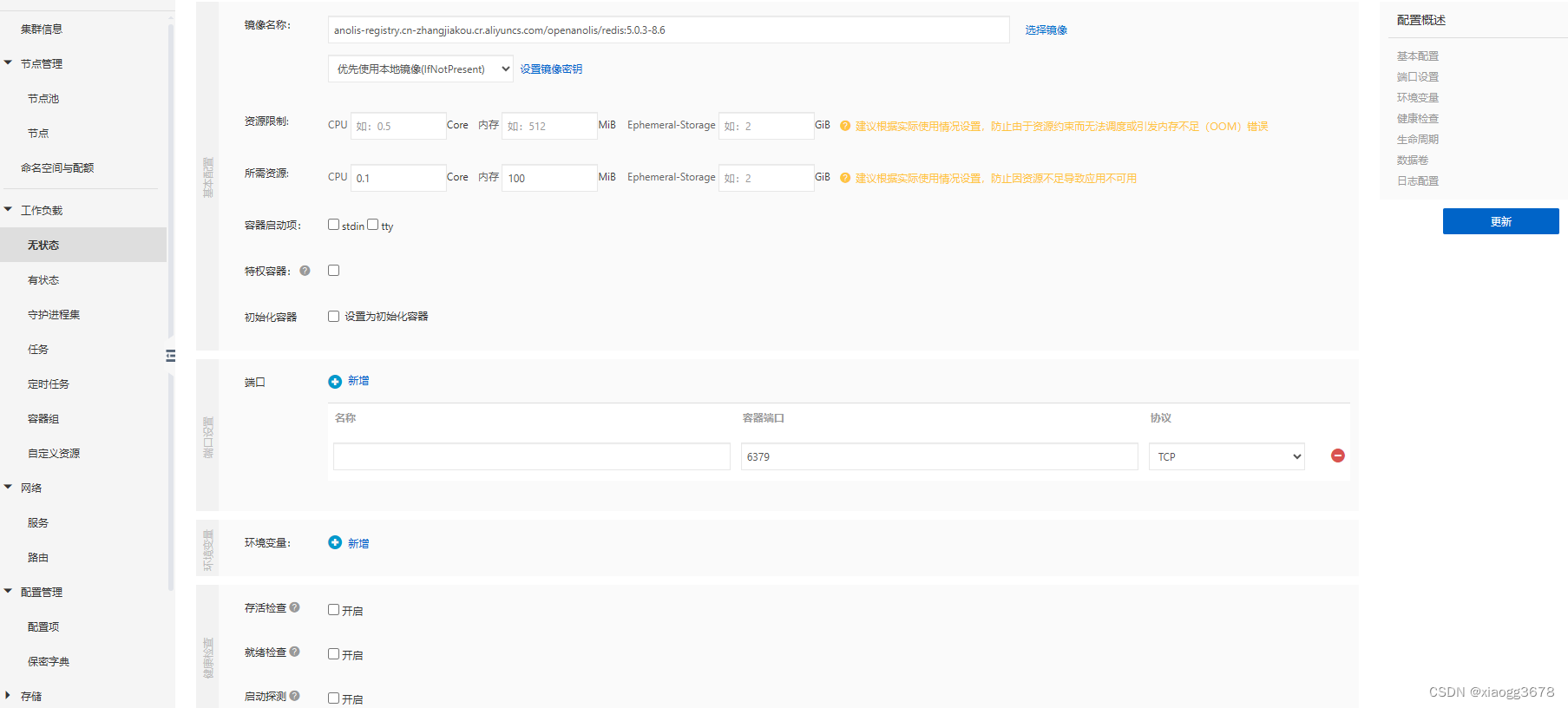Screen dimensions: 1568x708
Task: Open 守护进程集 in the sidebar
Action: [54, 314]
